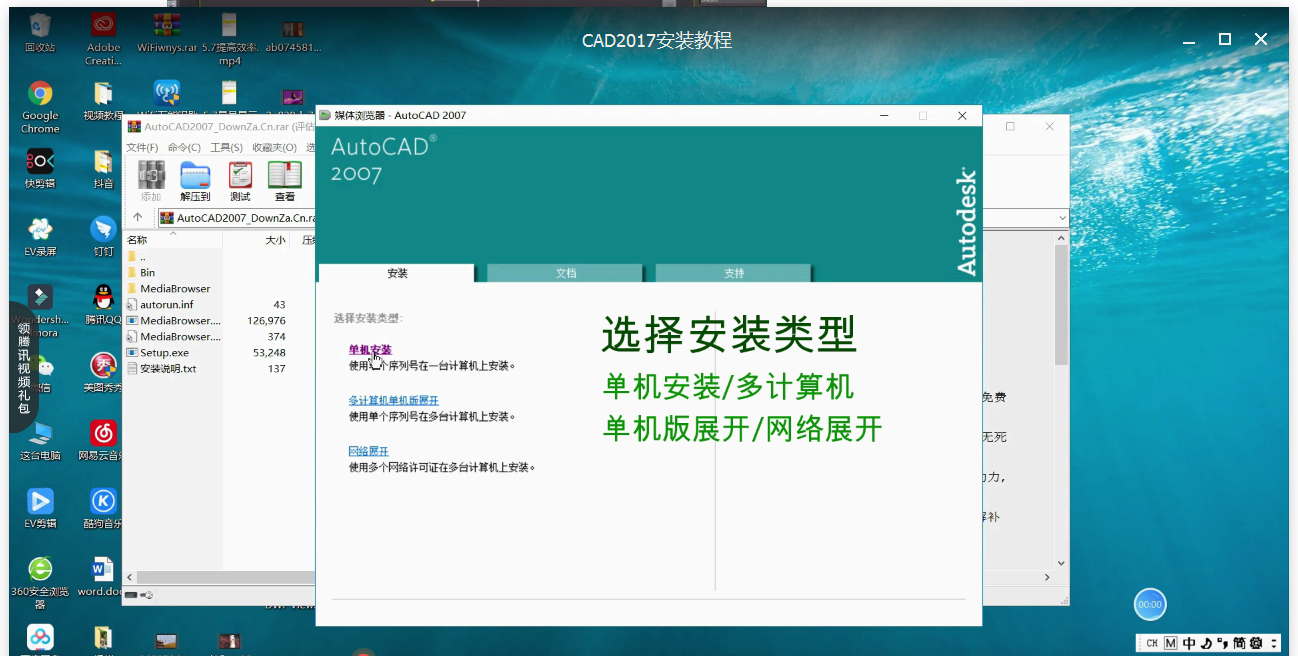Toggle full/half width punctuation in language bar
1298x656 pixels.
tap(1223, 643)
